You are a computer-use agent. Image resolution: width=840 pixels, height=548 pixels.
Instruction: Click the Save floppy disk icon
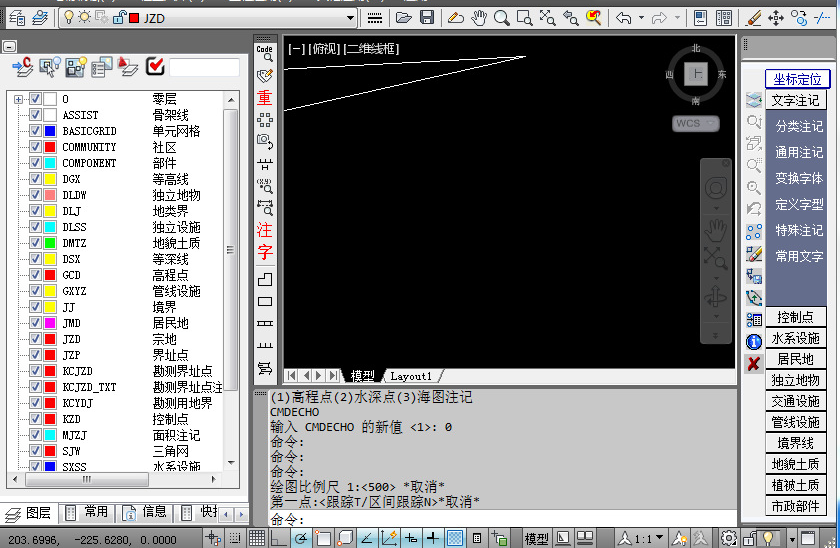pos(426,18)
